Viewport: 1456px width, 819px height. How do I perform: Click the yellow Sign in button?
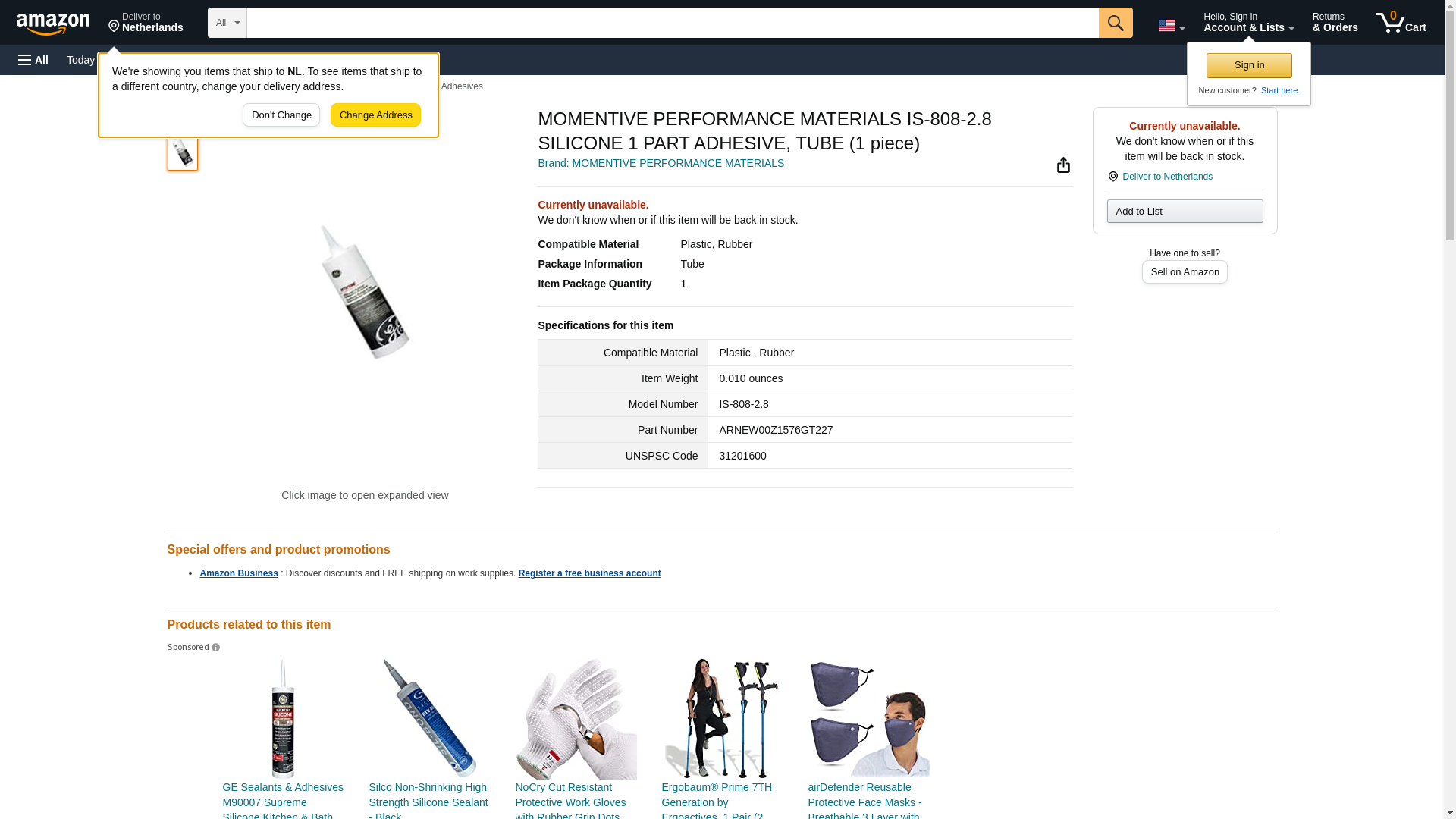(x=1249, y=65)
